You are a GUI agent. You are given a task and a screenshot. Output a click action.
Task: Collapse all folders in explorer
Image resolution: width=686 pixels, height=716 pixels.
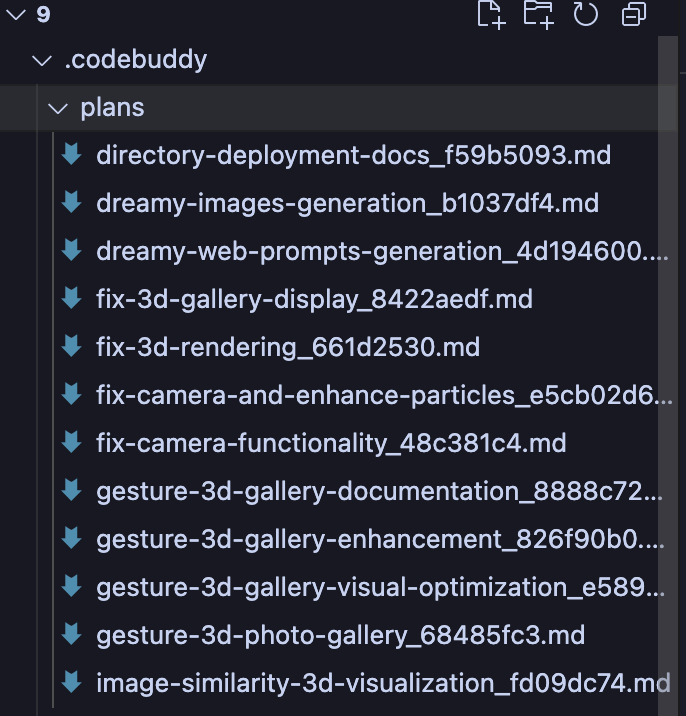[633, 14]
